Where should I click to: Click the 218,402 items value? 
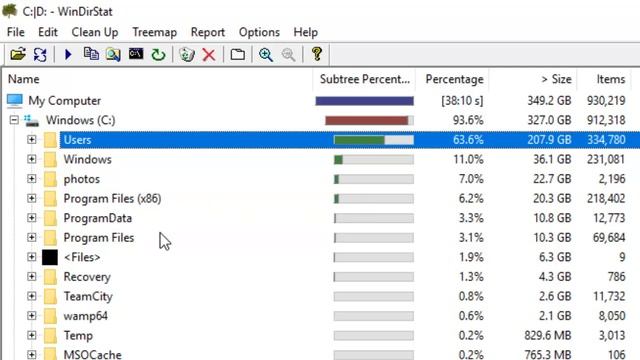pos(606,198)
